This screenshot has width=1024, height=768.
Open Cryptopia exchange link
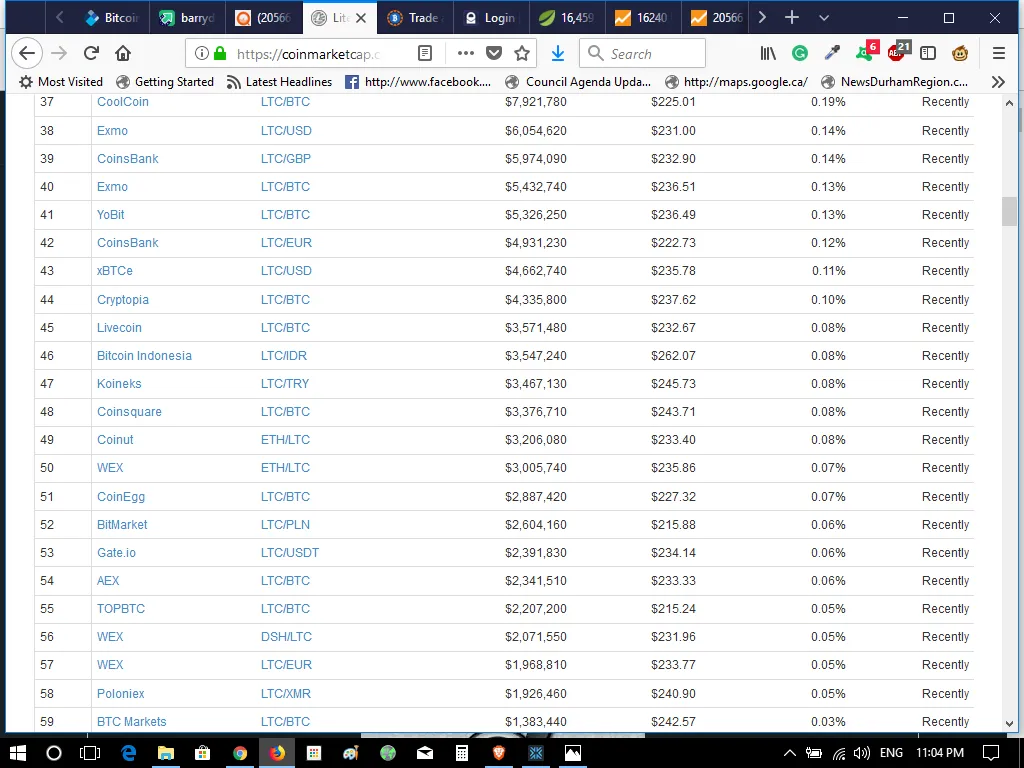pyautogui.click(x=123, y=300)
